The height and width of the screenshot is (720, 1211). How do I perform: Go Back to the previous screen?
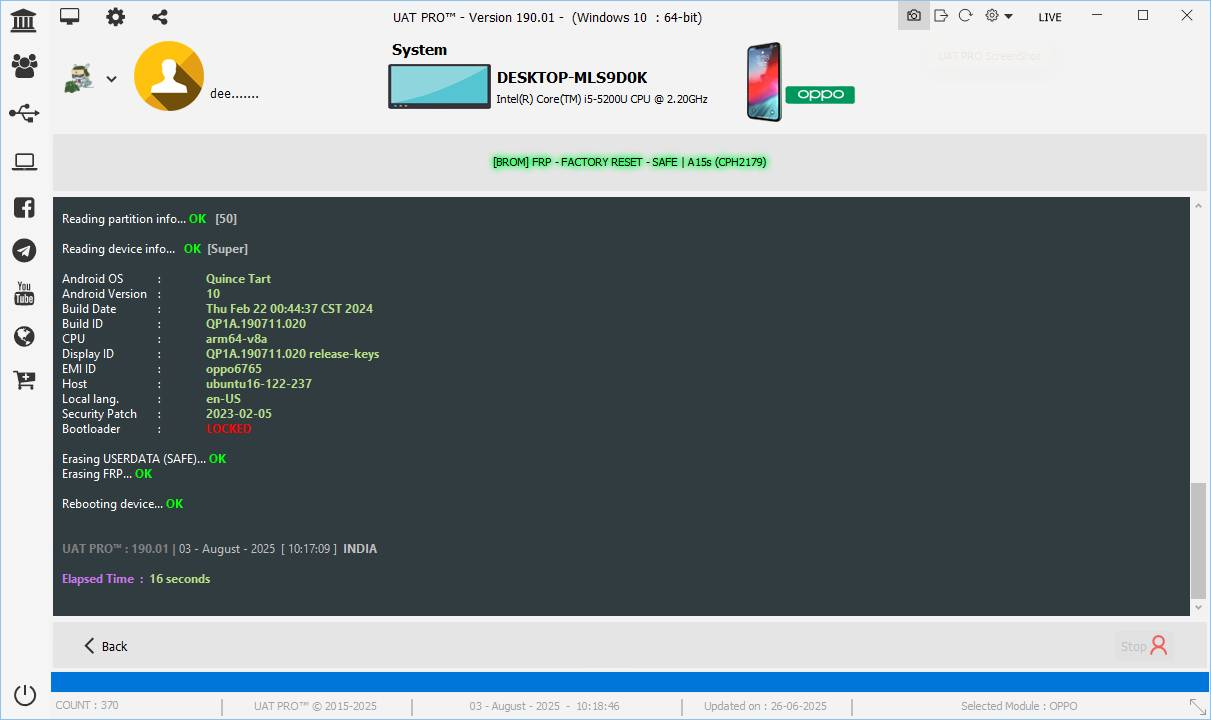[105, 646]
